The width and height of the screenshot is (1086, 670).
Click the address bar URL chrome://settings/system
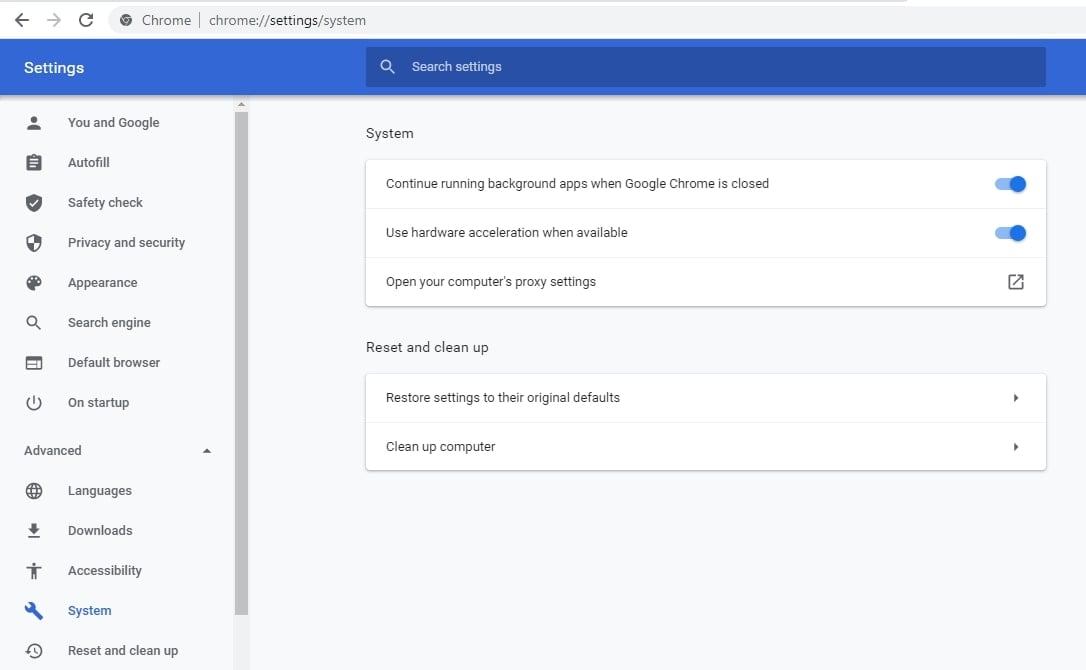click(287, 20)
